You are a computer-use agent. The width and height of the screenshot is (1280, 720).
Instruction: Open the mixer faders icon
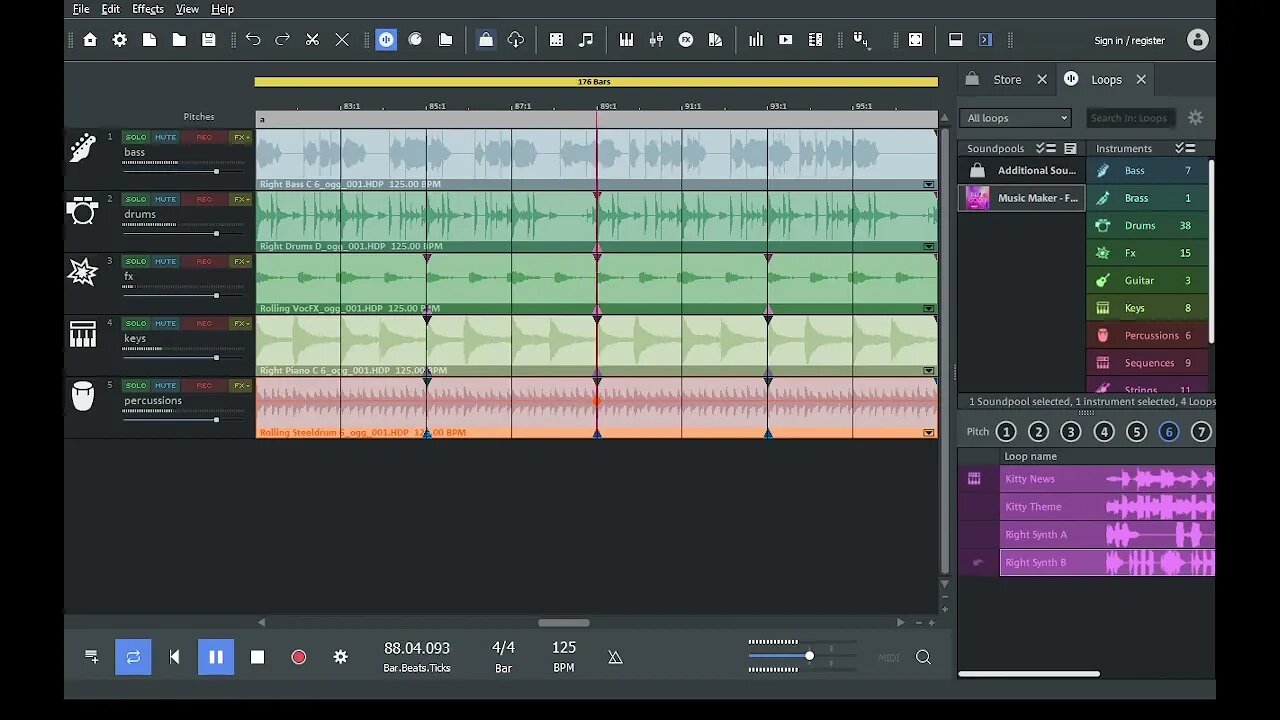tap(656, 40)
